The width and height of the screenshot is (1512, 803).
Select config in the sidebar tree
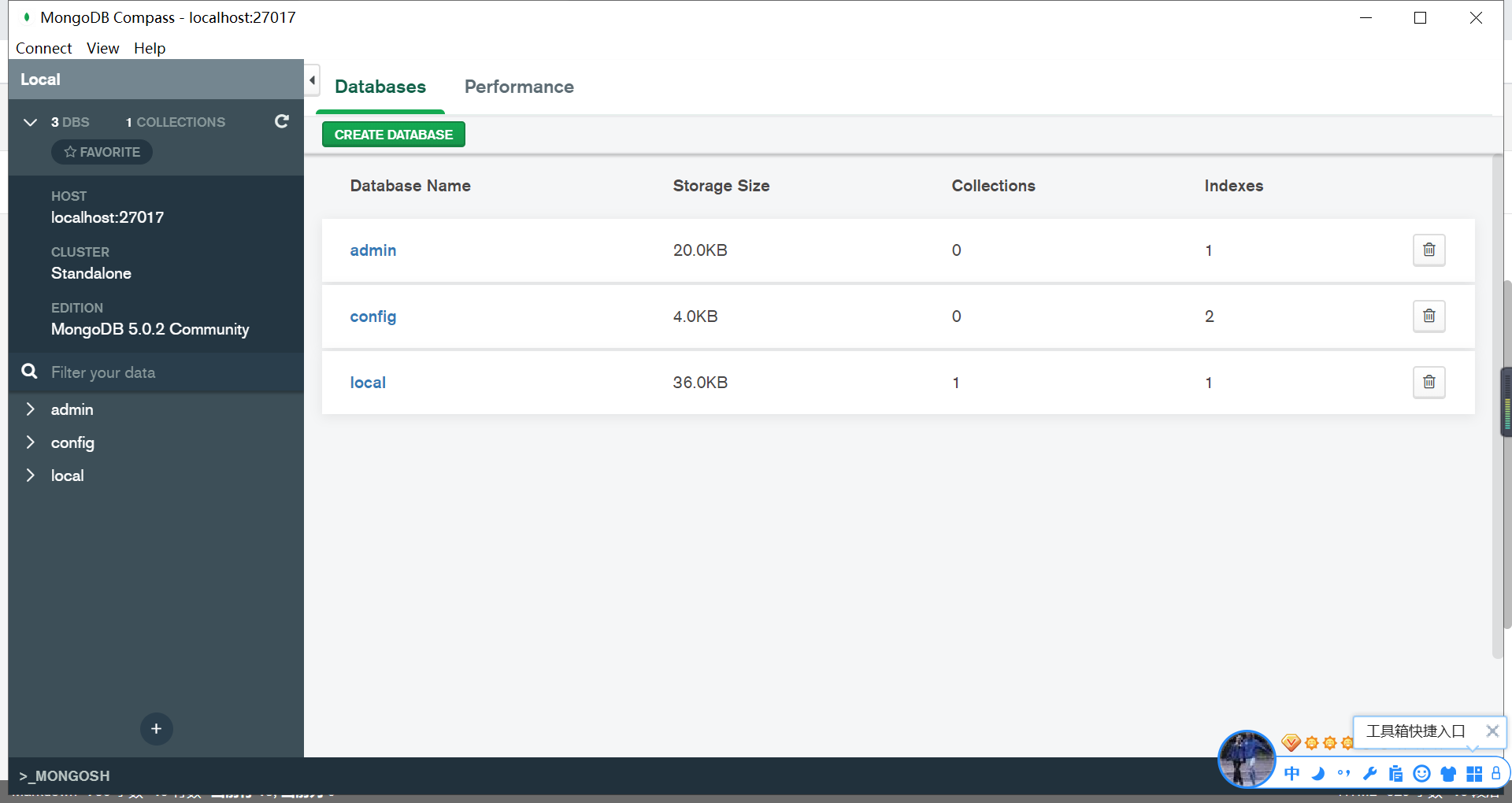click(x=72, y=442)
